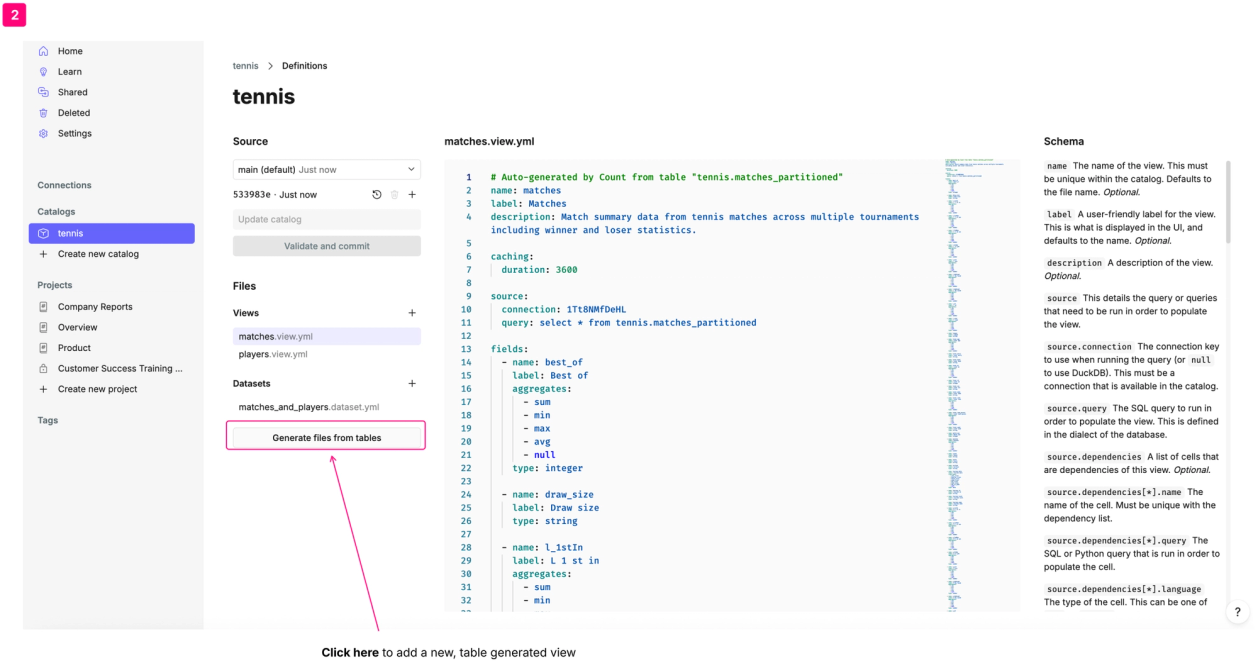Click the history icon next to commit 533983e

click(x=377, y=195)
